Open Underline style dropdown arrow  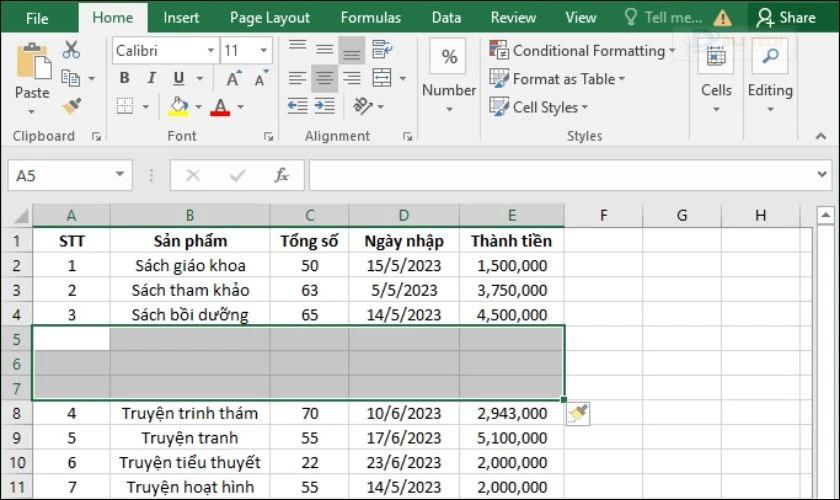200,79
